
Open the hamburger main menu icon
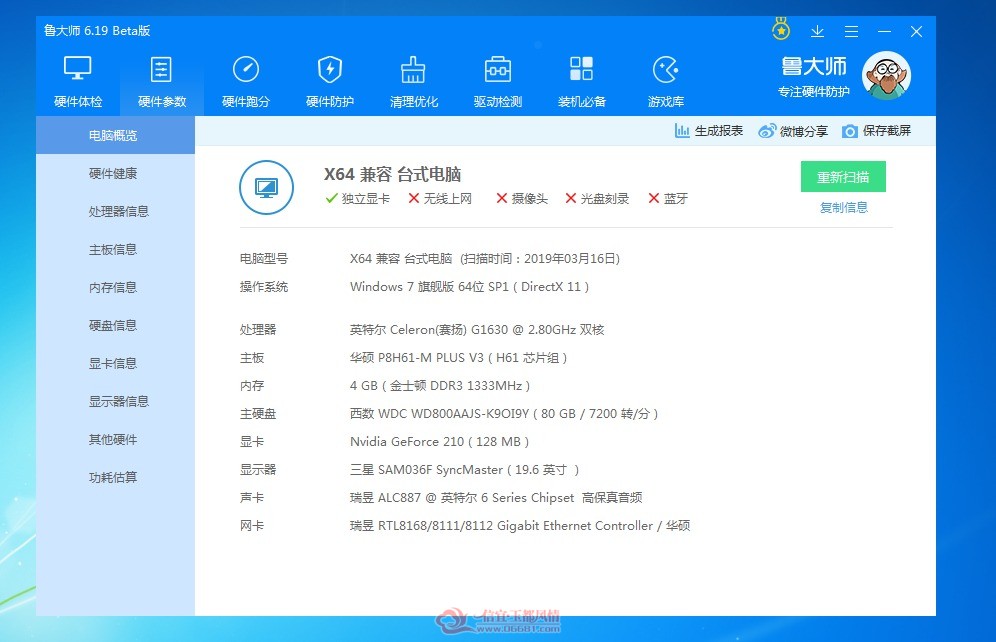tap(851, 31)
